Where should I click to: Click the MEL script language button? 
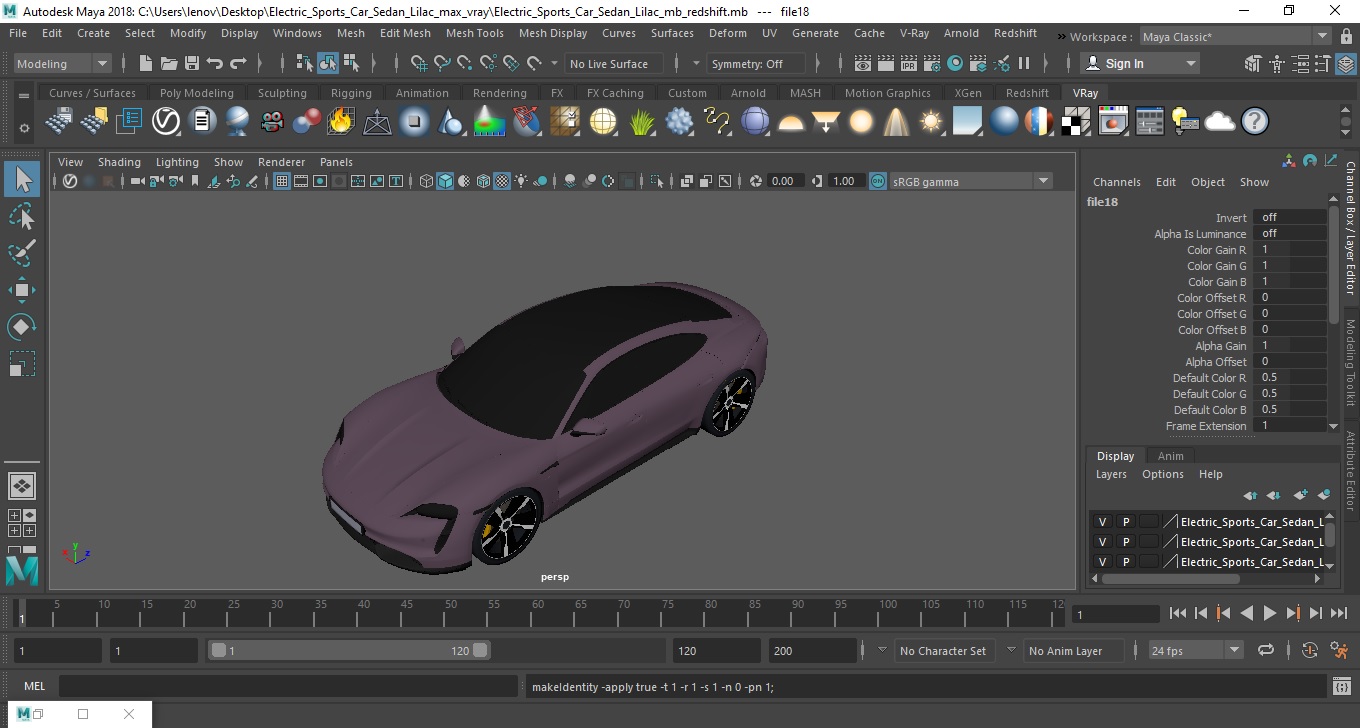click(35, 686)
